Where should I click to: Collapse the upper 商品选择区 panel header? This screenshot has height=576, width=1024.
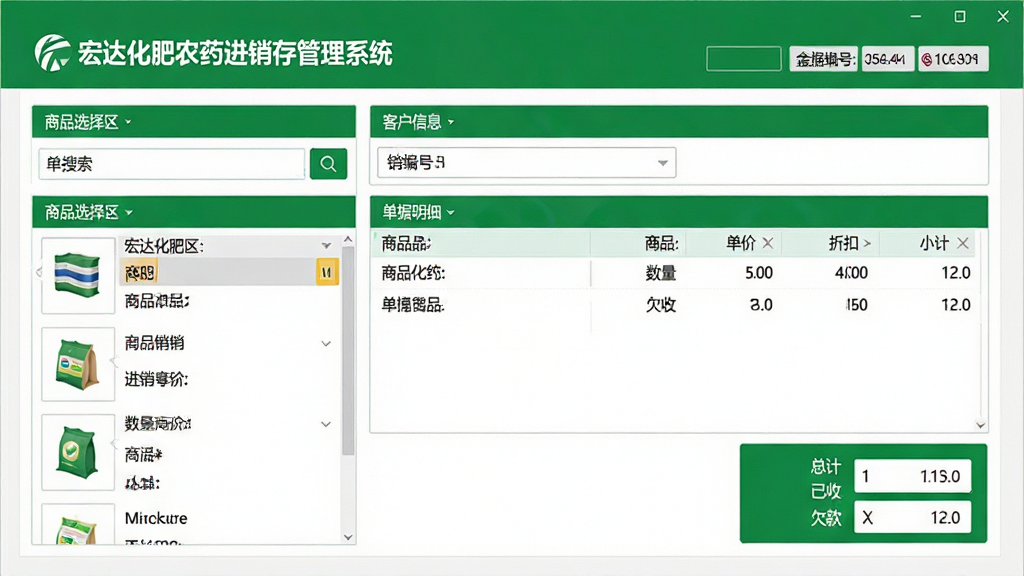coord(193,121)
